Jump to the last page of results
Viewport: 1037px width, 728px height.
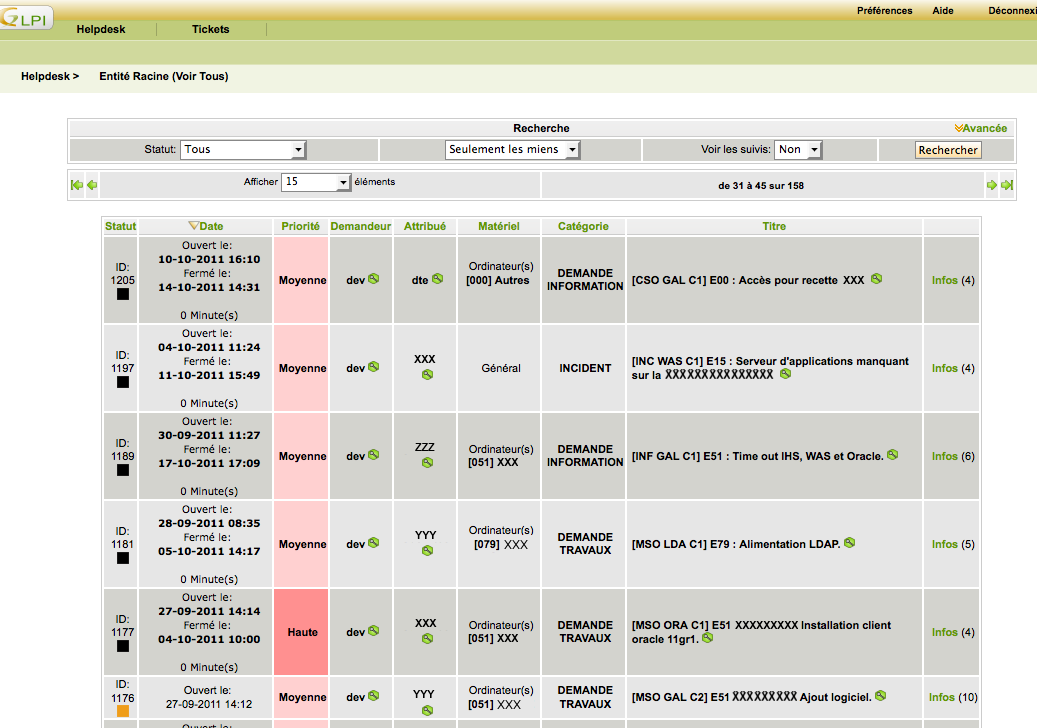coord(1007,185)
